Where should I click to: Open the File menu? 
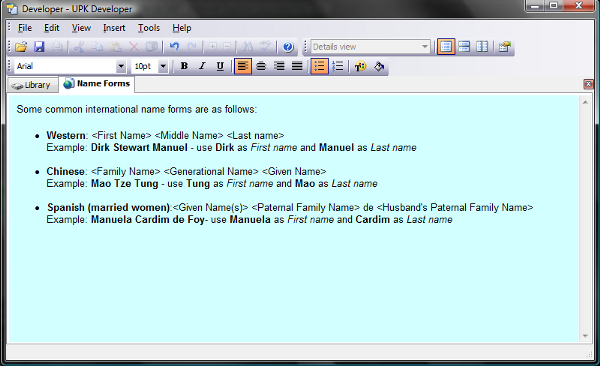tap(25, 28)
